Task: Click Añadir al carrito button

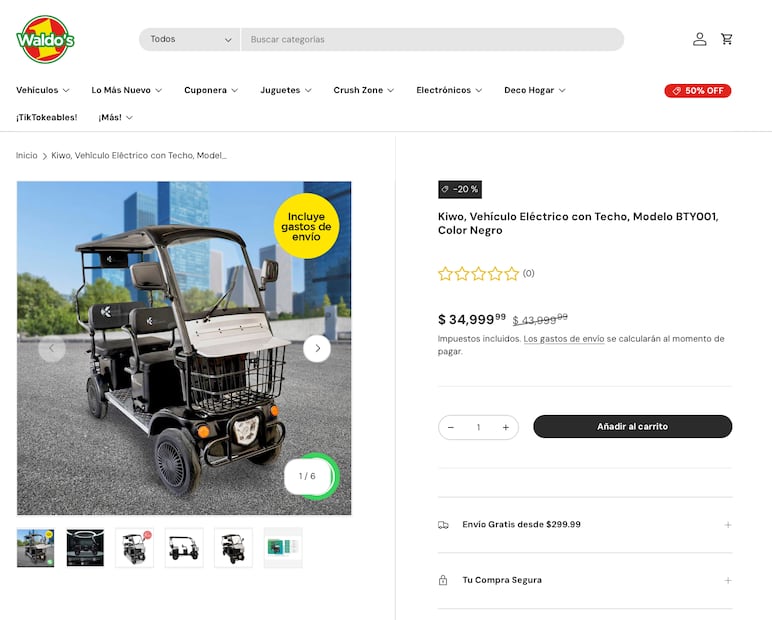Action: click(x=632, y=427)
